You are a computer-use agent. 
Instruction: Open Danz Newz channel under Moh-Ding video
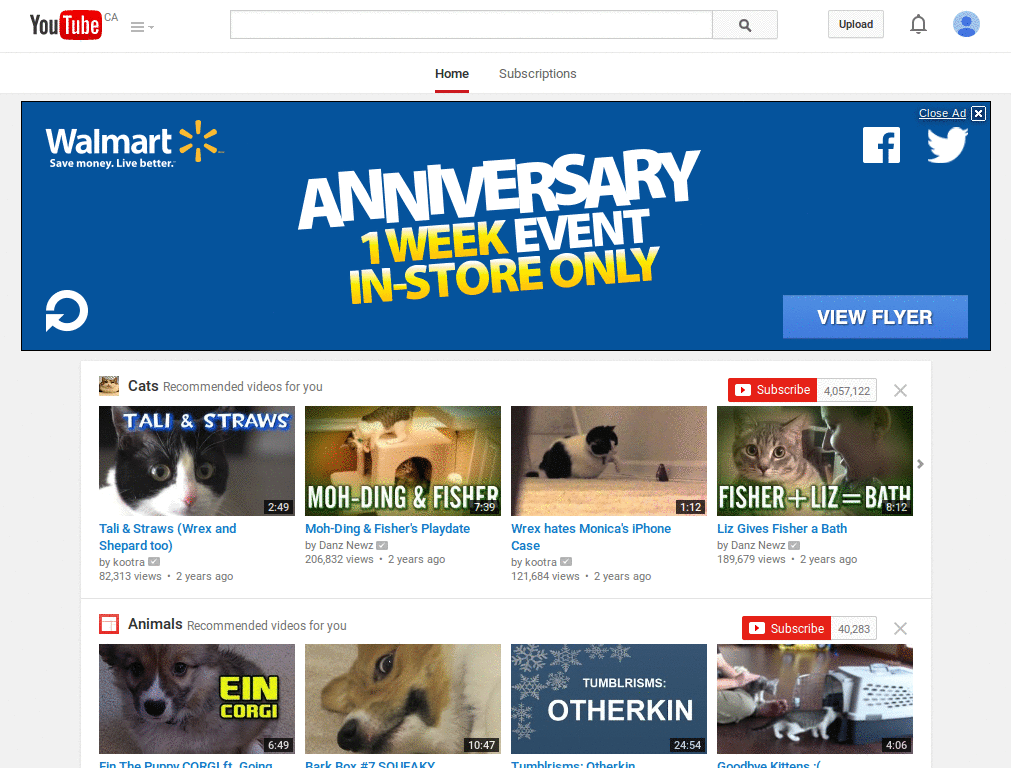pyautogui.click(x=346, y=545)
